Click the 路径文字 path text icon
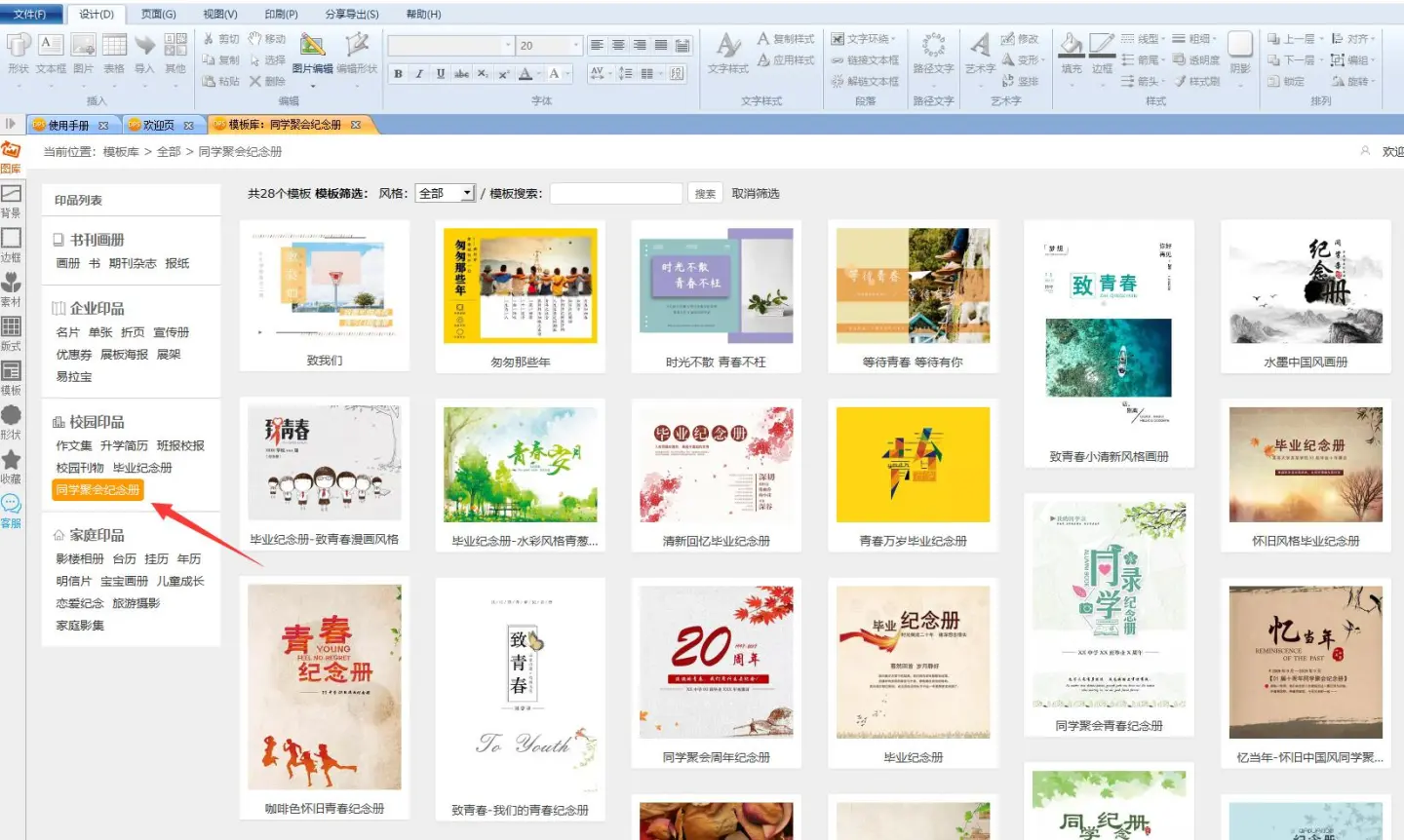 point(933,54)
